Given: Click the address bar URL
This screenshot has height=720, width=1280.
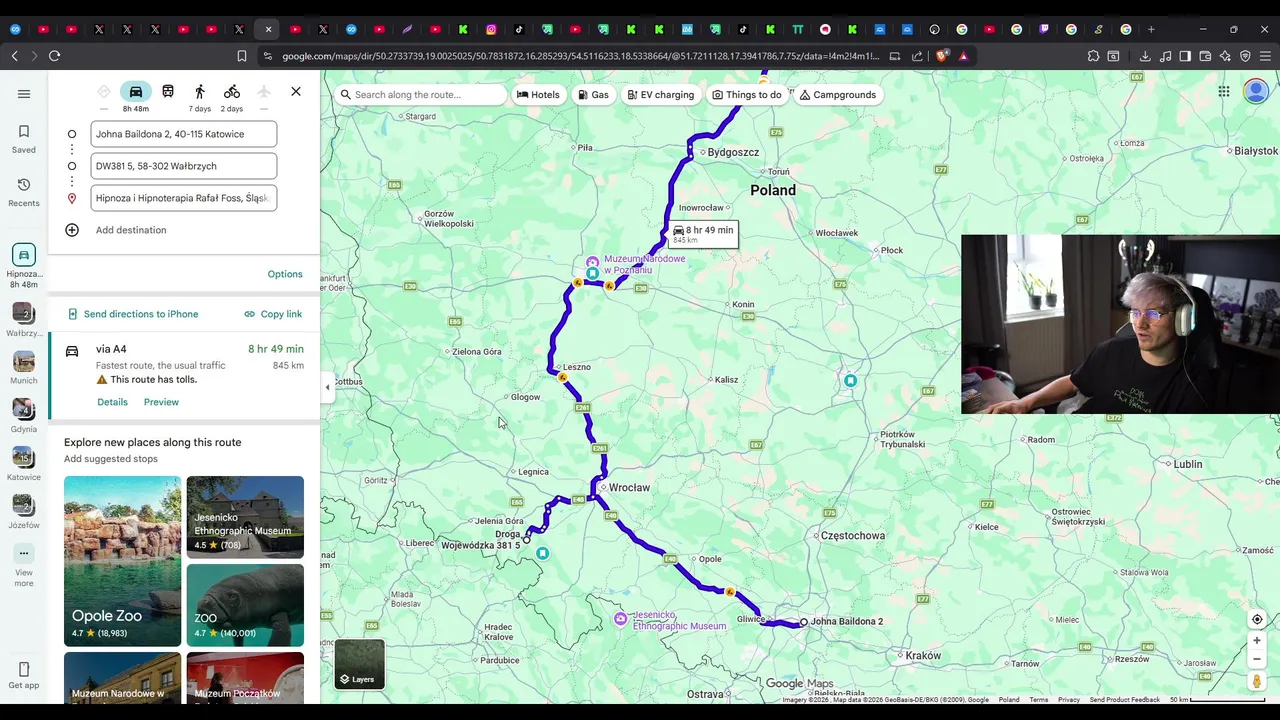Looking at the screenshot, I should [580, 56].
